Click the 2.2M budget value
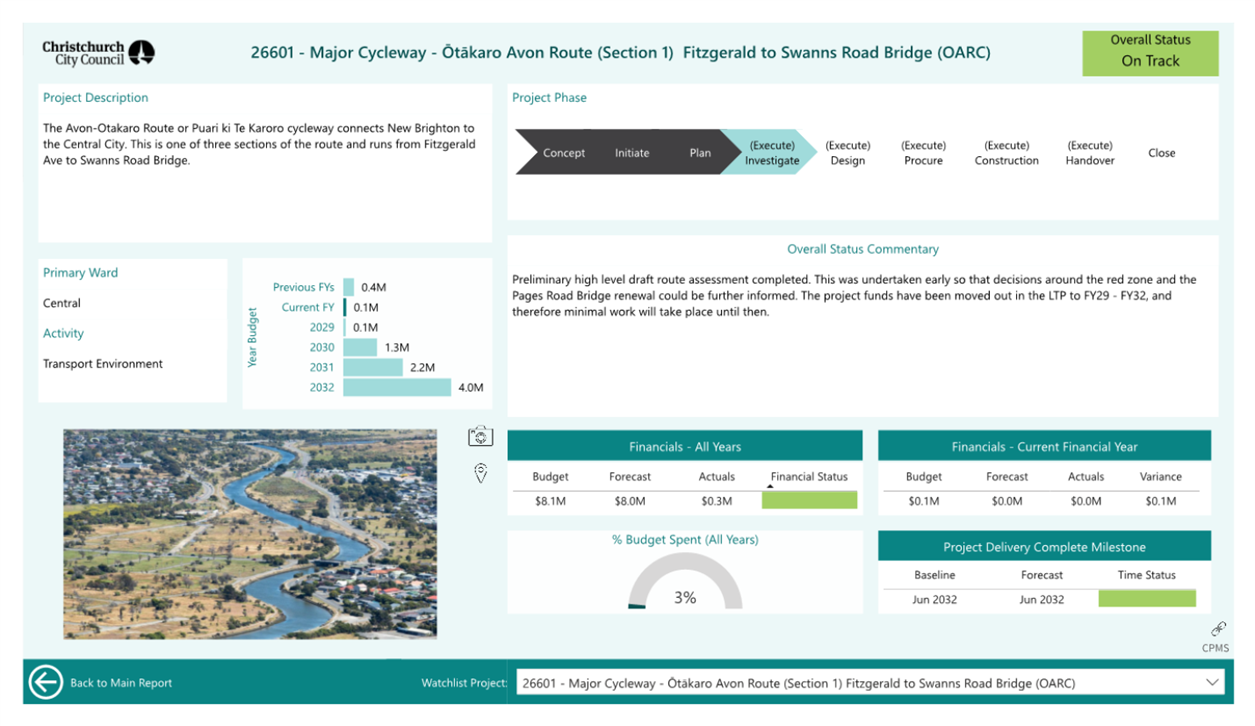Viewport: 1255px width, 726px height. tap(422, 367)
